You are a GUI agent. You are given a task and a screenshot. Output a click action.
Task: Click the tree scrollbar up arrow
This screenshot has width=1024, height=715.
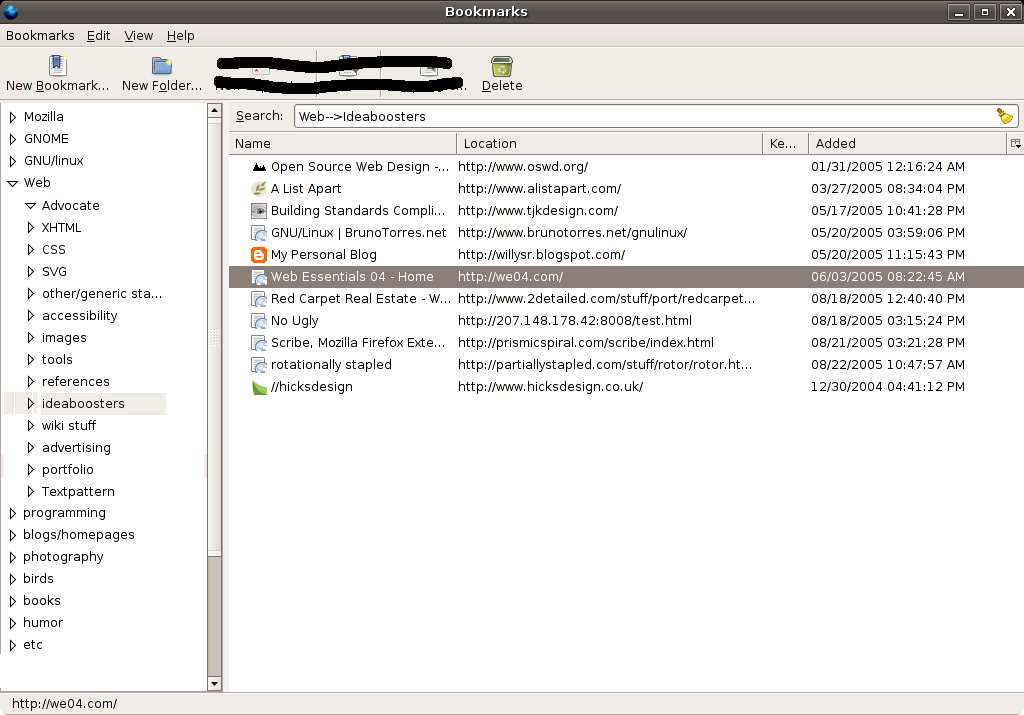[x=214, y=111]
